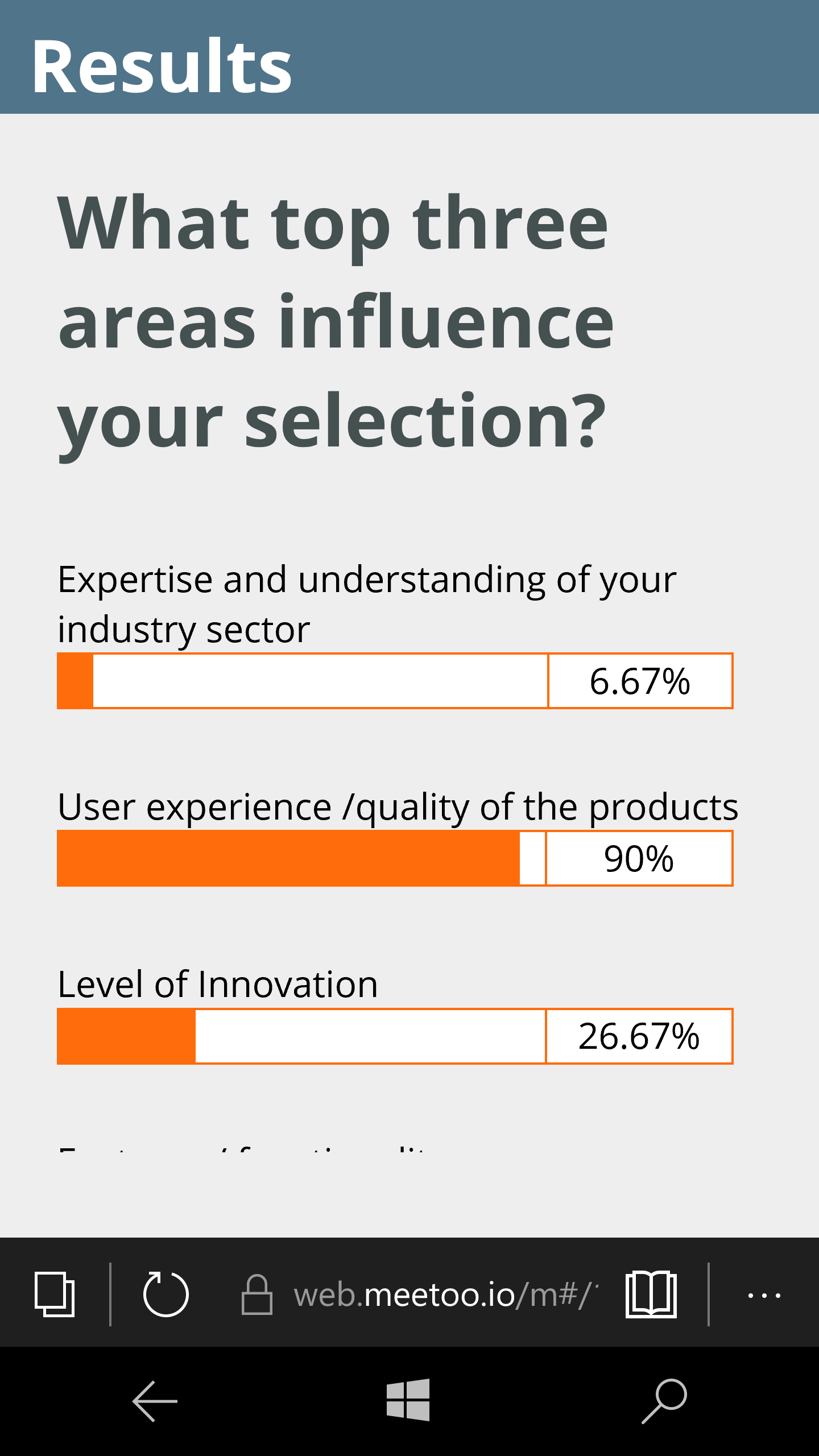This screenshot has height=1456, width=819.
Task: Open the browser tabs view icon
Action: tap(55, 1294)
